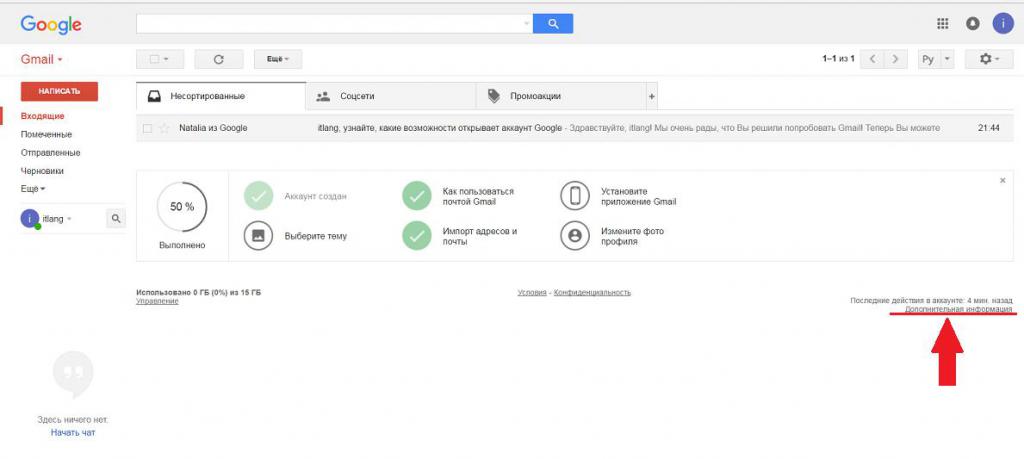Open the Gmail product dropdown
This screenshot has height=459, width=1024.
point(41,59)
